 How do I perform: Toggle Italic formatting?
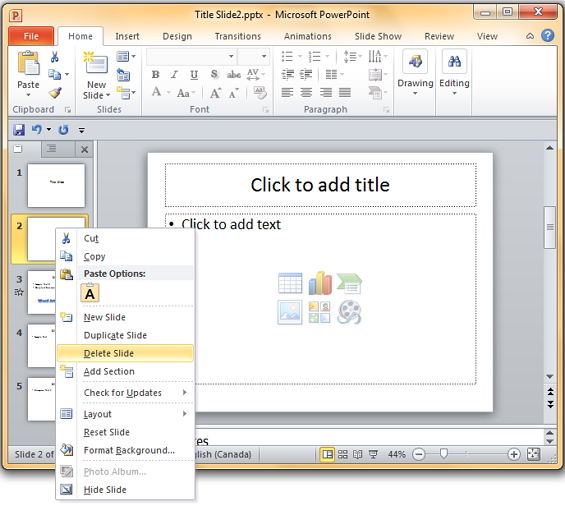click(x=175, y=75)
